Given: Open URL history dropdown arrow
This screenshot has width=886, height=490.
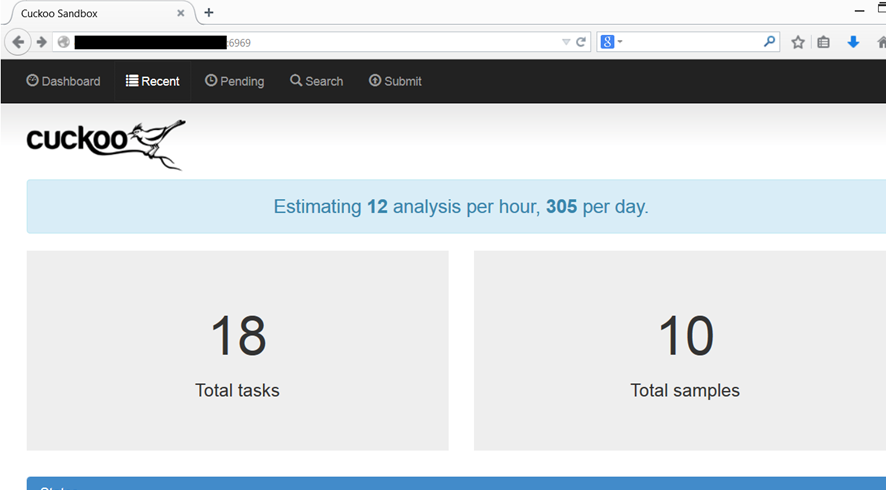Looking at the screenshot, I should pyautogui.click(x=566, y=42).
